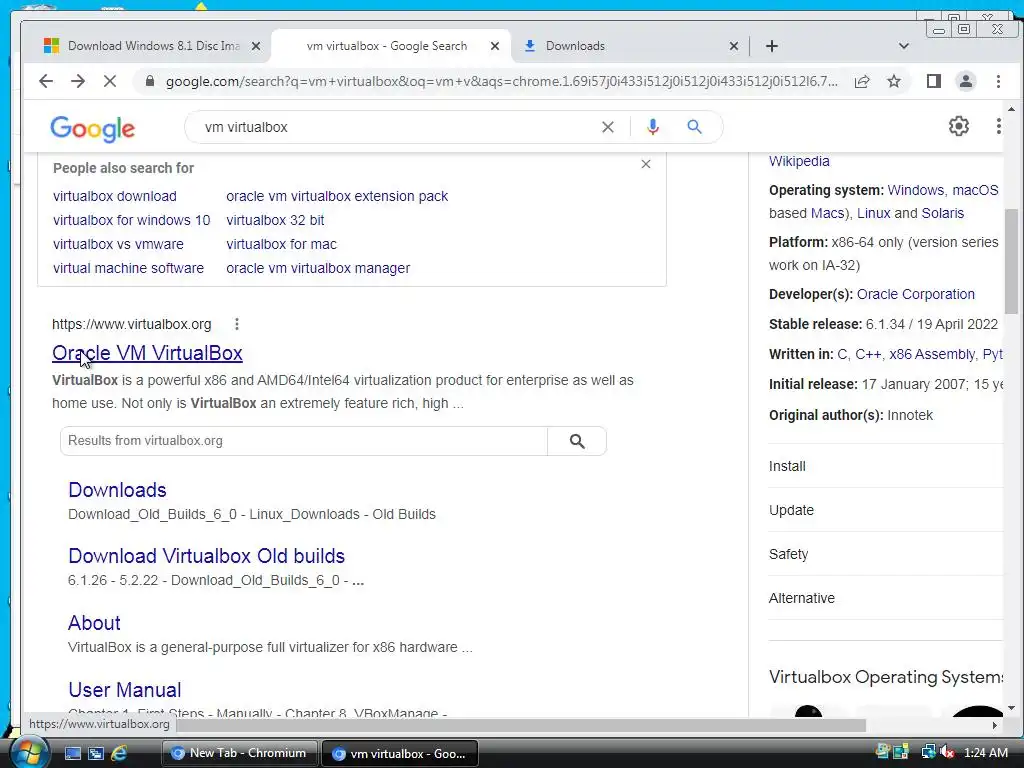This screenshot has height=768, width=1024.
Task: Search for virtualbox download
Action: [x=114, y=196]
